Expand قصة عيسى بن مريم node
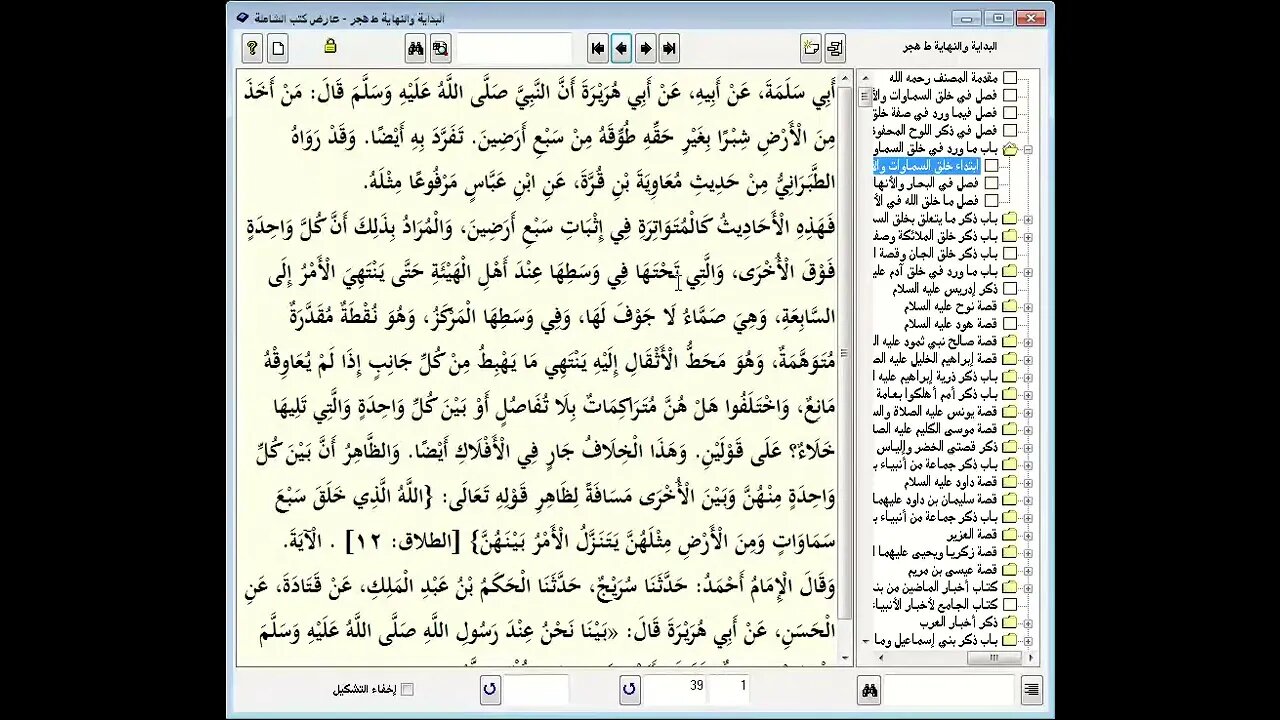 point(1028,569)
